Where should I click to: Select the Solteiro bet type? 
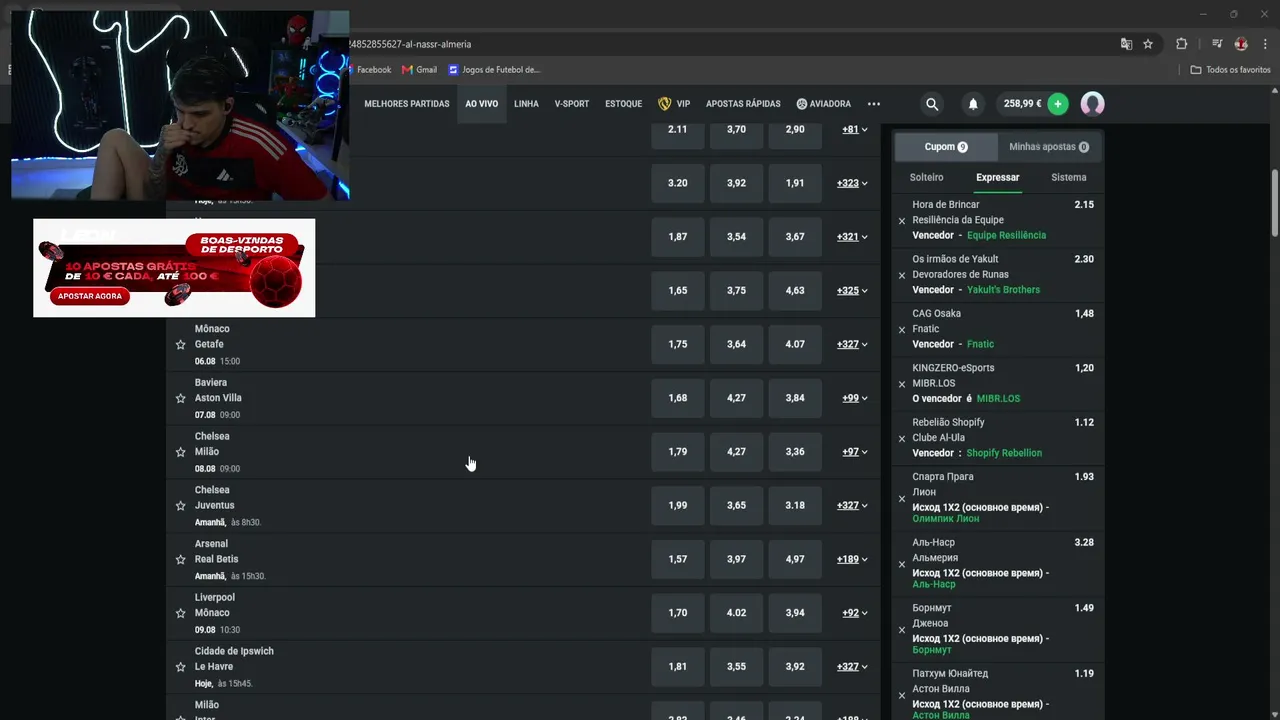[x=926, y=177]
